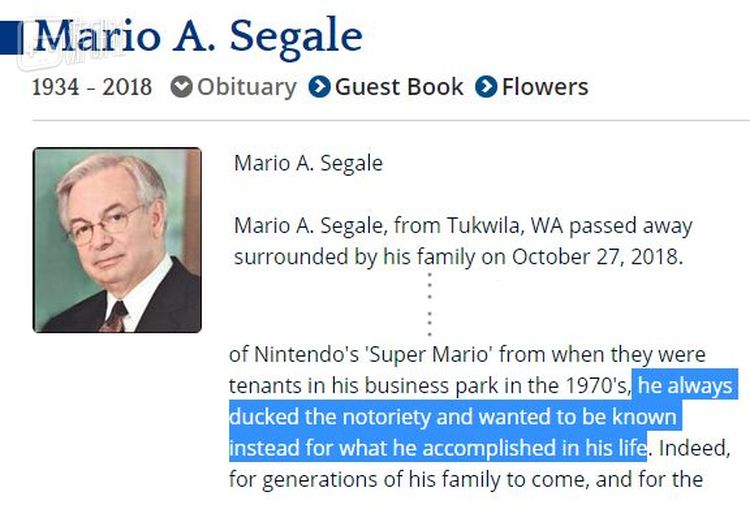Viewport: 750px width, 505px height.
Task: Click the word Indeed after the highlight
Action: point(686,445)
